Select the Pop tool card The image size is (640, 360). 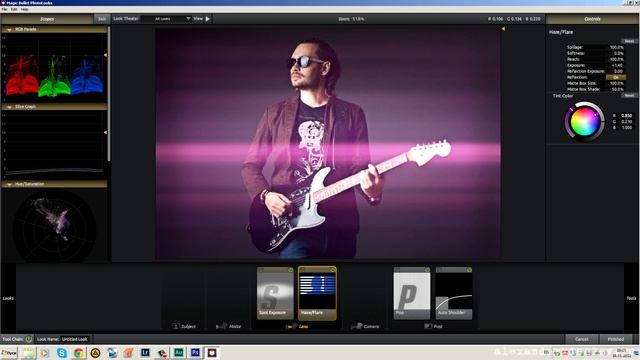pos(411,293)
